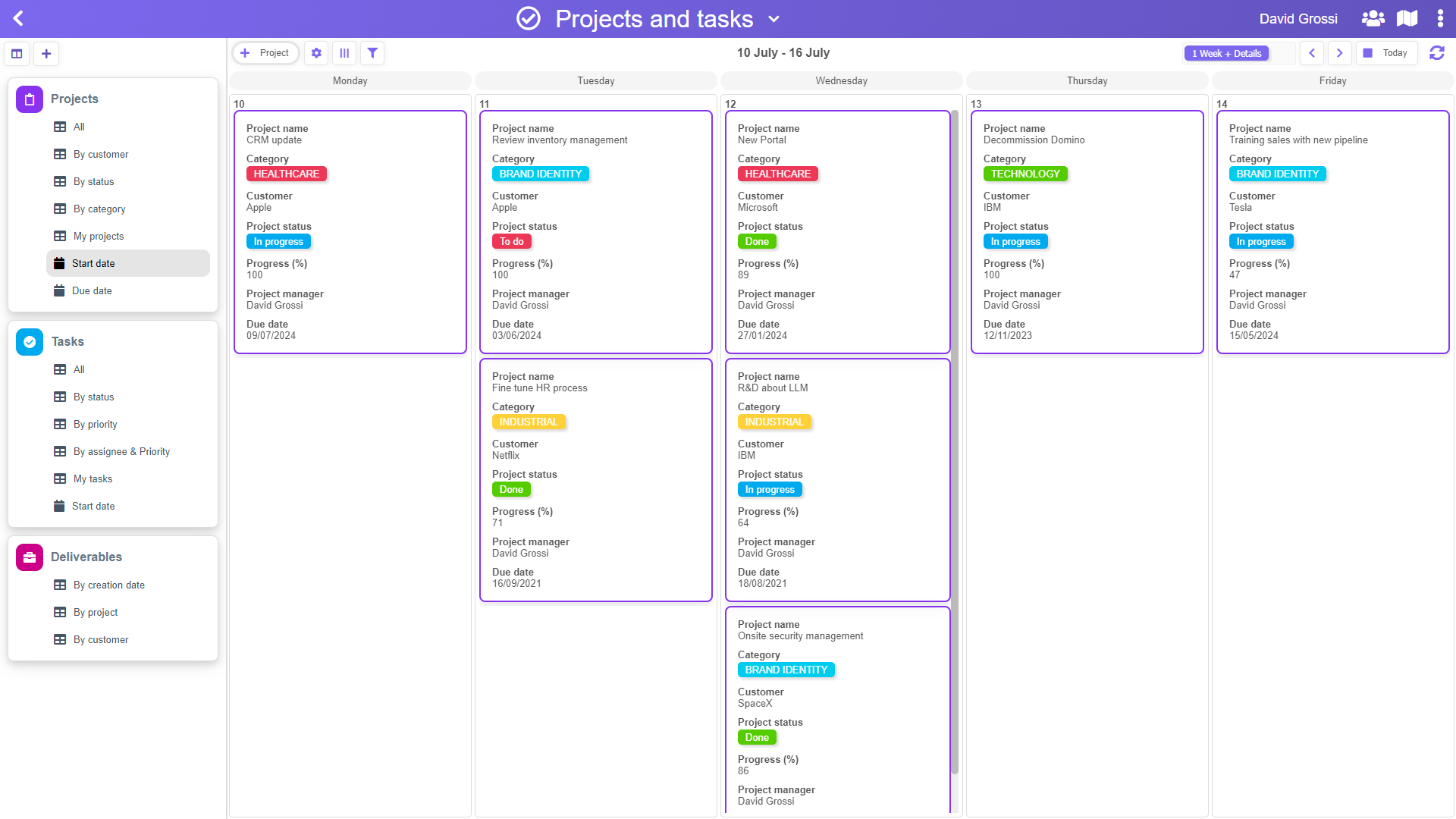Toggle the sidebar panel layout icon
The image size is (1456, 819).
pos(17,54)
